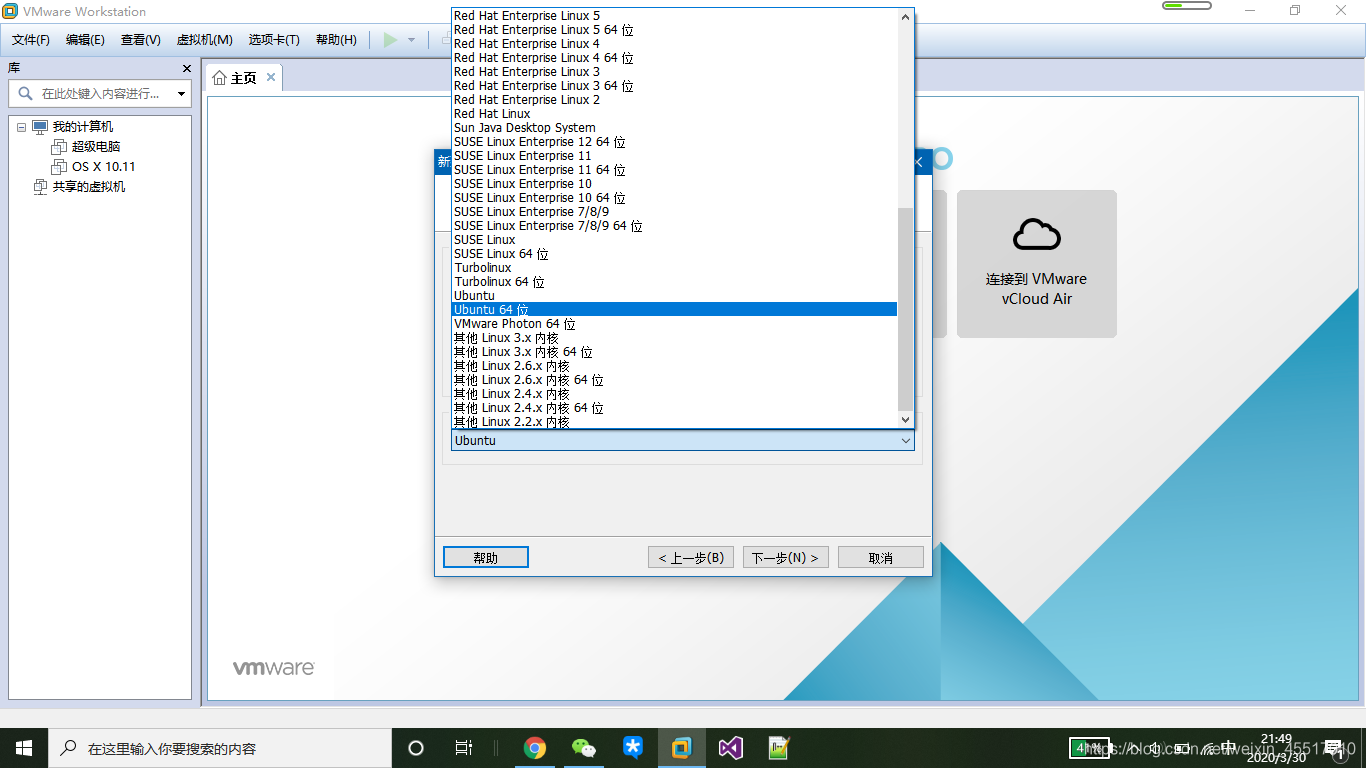Open the blue star app on taskbar
Image resolution: width=1366 pixels, height=768 pixels.
point(633,748)
